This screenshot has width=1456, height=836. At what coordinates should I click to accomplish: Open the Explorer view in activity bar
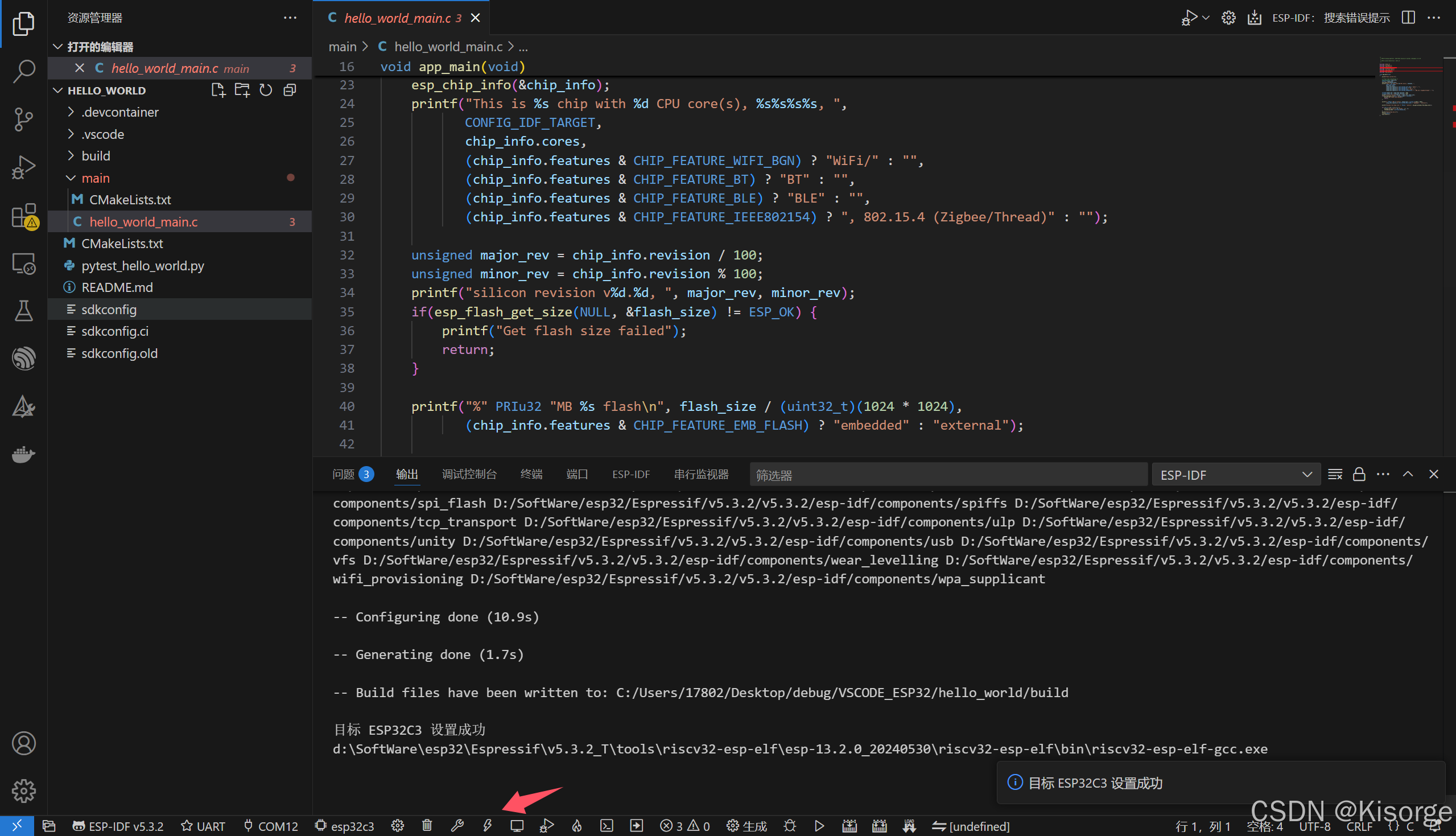tap(23, 23)
